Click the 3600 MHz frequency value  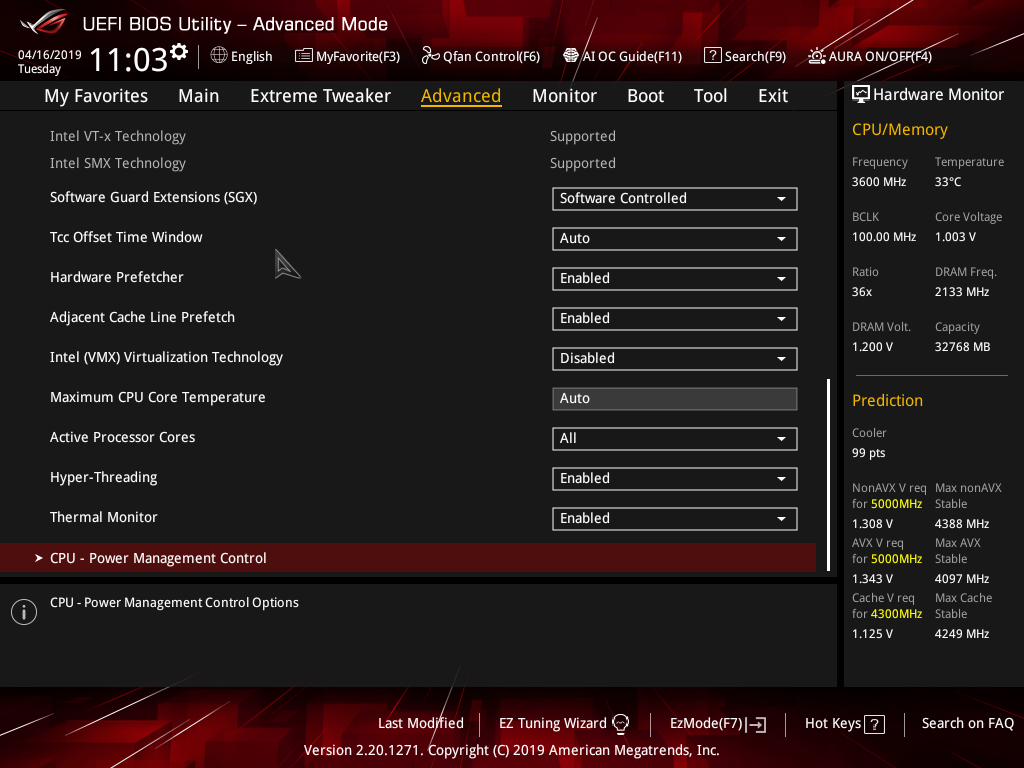[878, 182]
